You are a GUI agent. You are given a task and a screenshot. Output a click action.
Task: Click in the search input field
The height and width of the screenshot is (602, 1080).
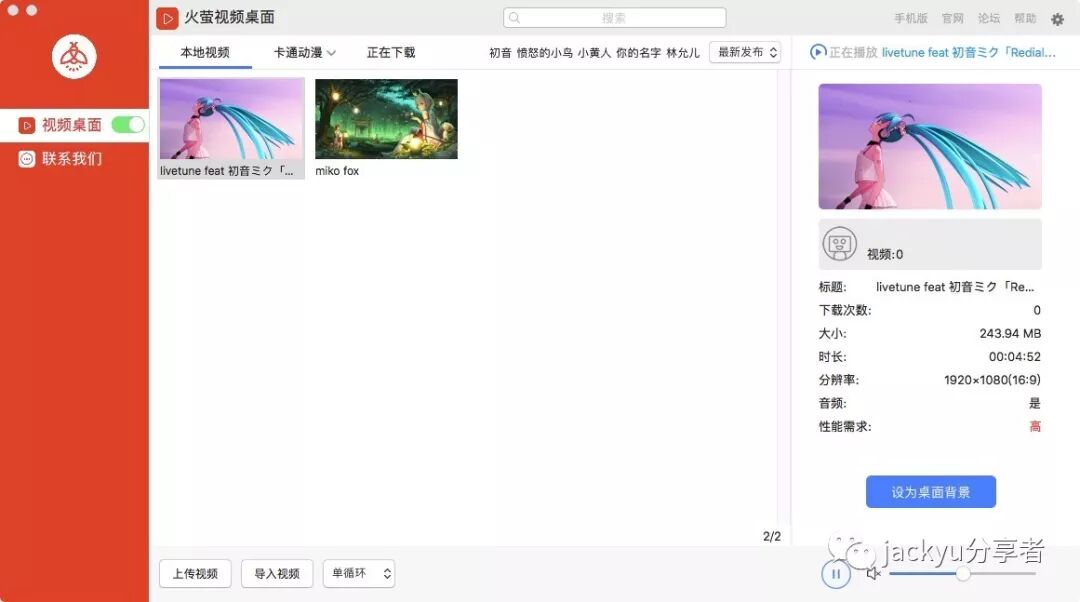point(614,18)
